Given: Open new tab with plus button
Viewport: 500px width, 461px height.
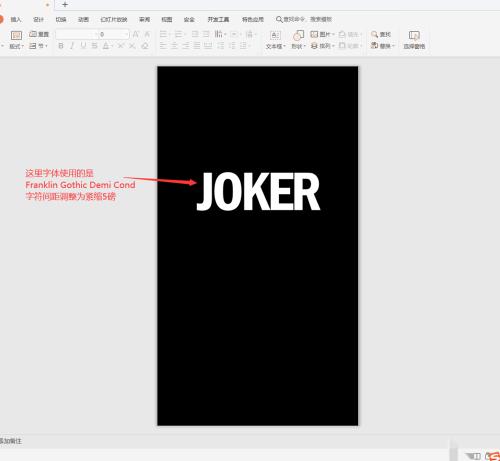Looking at the screenshot, I should coord(65,4).
